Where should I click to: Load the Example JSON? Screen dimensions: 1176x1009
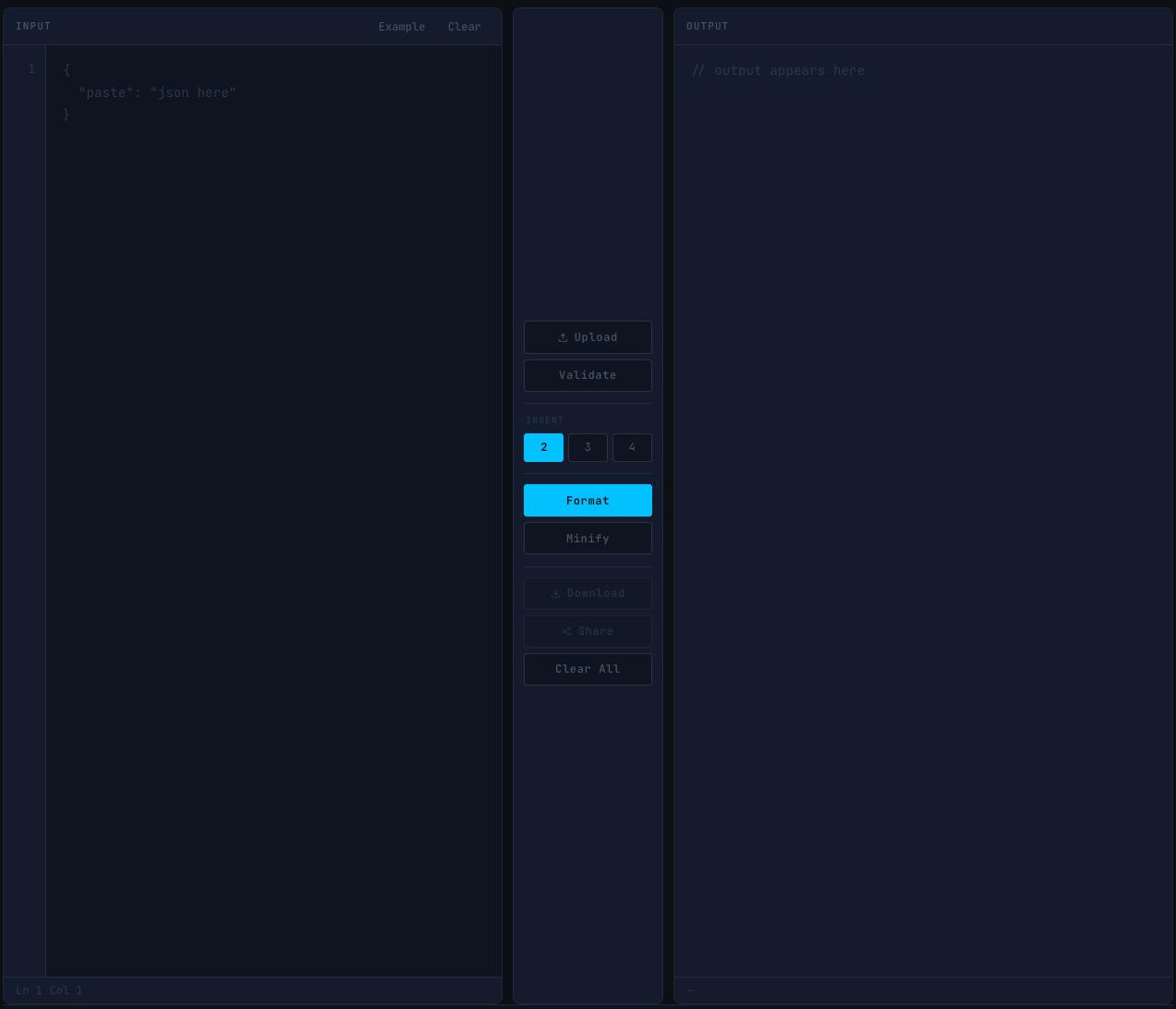coord(401,27)
